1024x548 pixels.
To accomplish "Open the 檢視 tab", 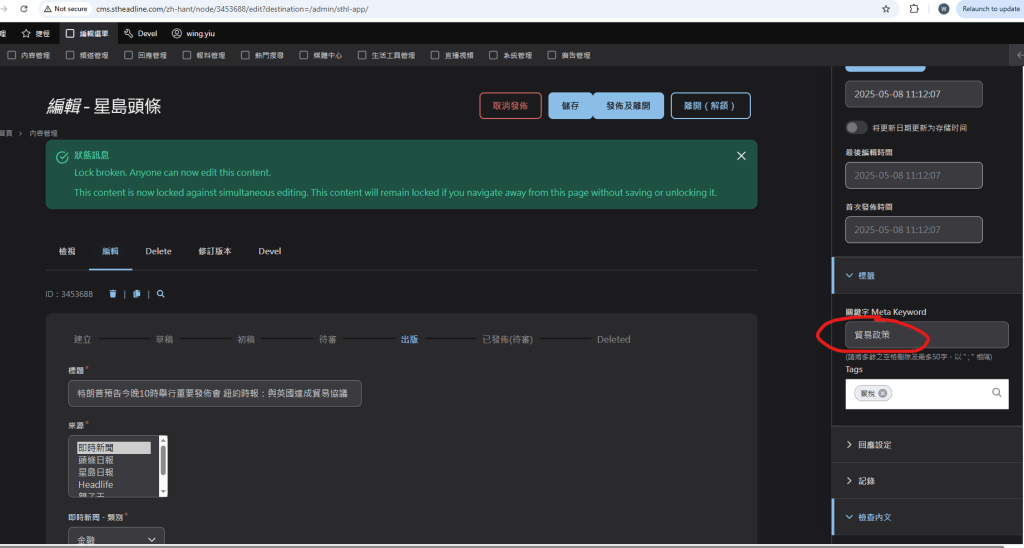I will pyautogui.click(x=67, y=252).
